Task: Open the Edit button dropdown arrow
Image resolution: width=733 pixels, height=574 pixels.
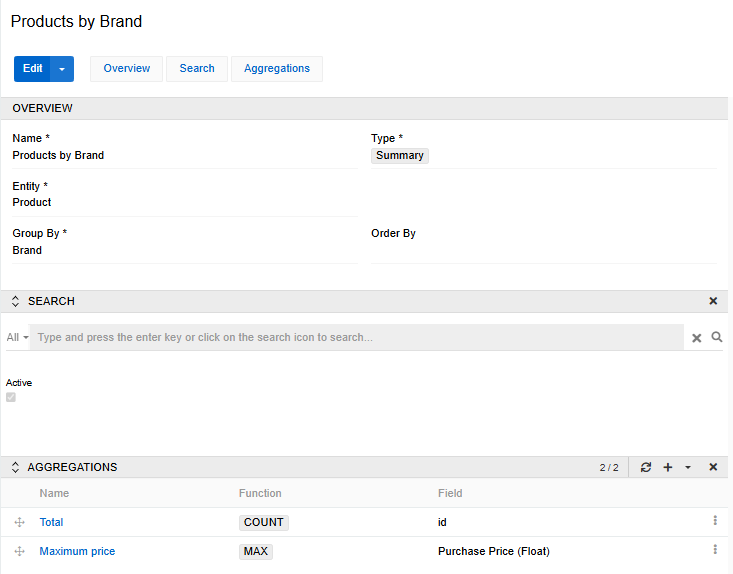Action: (62, 69)
